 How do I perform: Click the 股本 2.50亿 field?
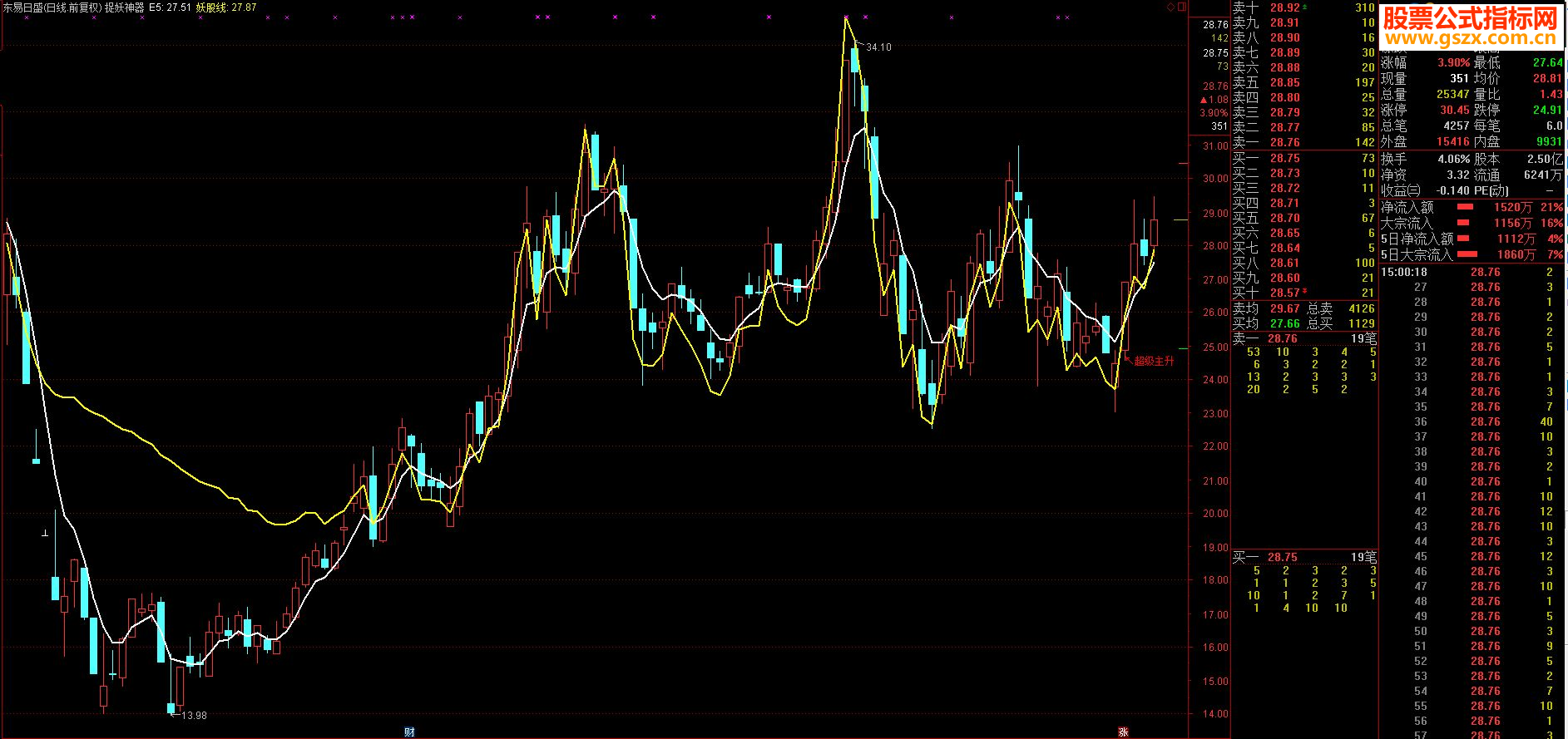(x=1519, y=159)
